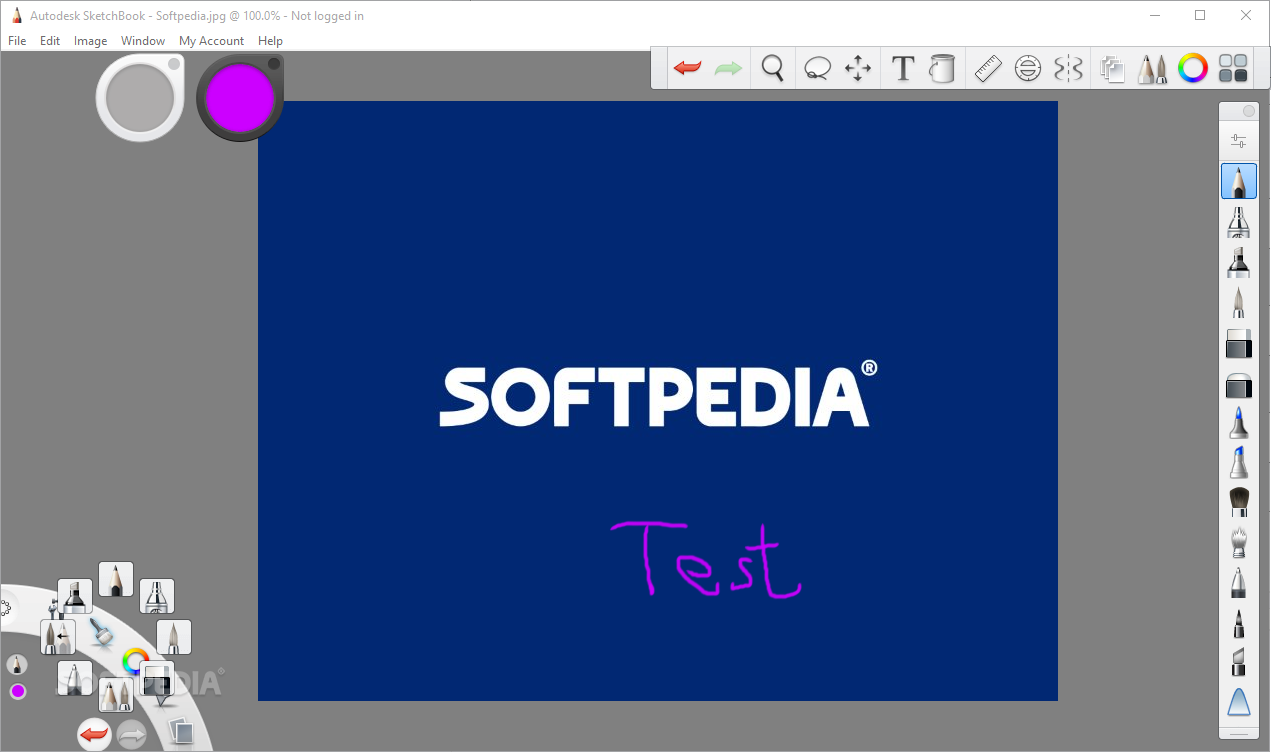Pick the Ballpoint pen in the lagoon

(x=75, y=678)
